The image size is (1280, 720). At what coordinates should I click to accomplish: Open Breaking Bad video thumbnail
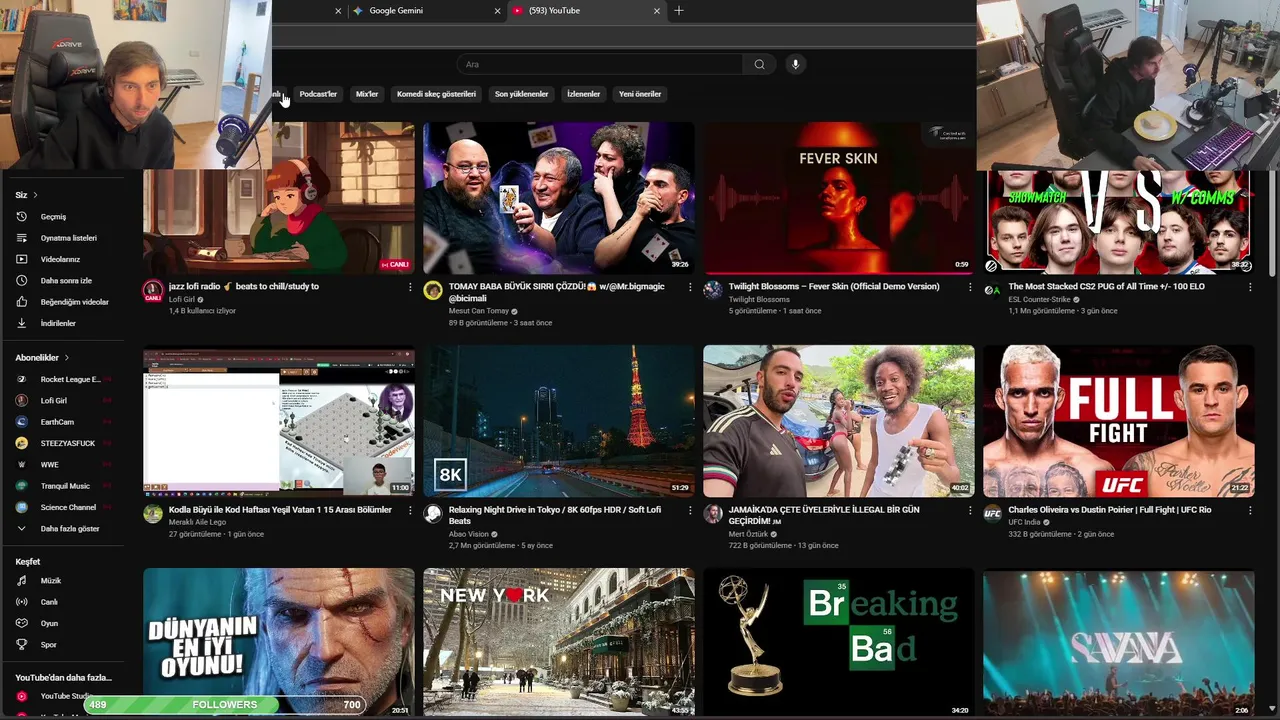839,643
